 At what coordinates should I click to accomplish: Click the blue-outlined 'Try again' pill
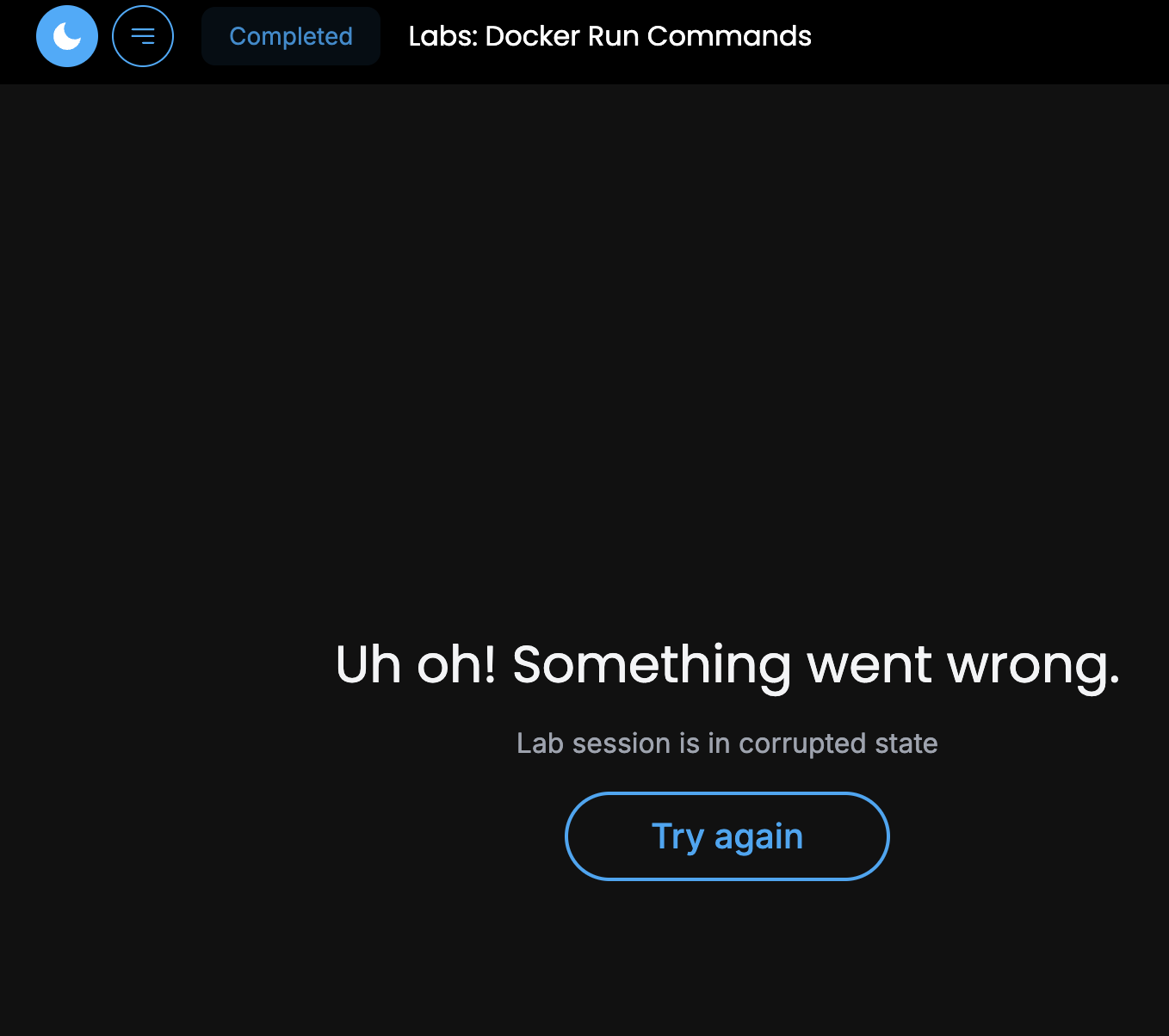coord(727,836)
